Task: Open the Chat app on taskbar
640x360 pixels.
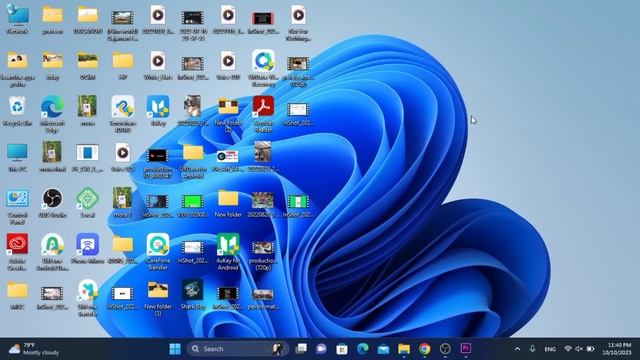Action: 322,349
